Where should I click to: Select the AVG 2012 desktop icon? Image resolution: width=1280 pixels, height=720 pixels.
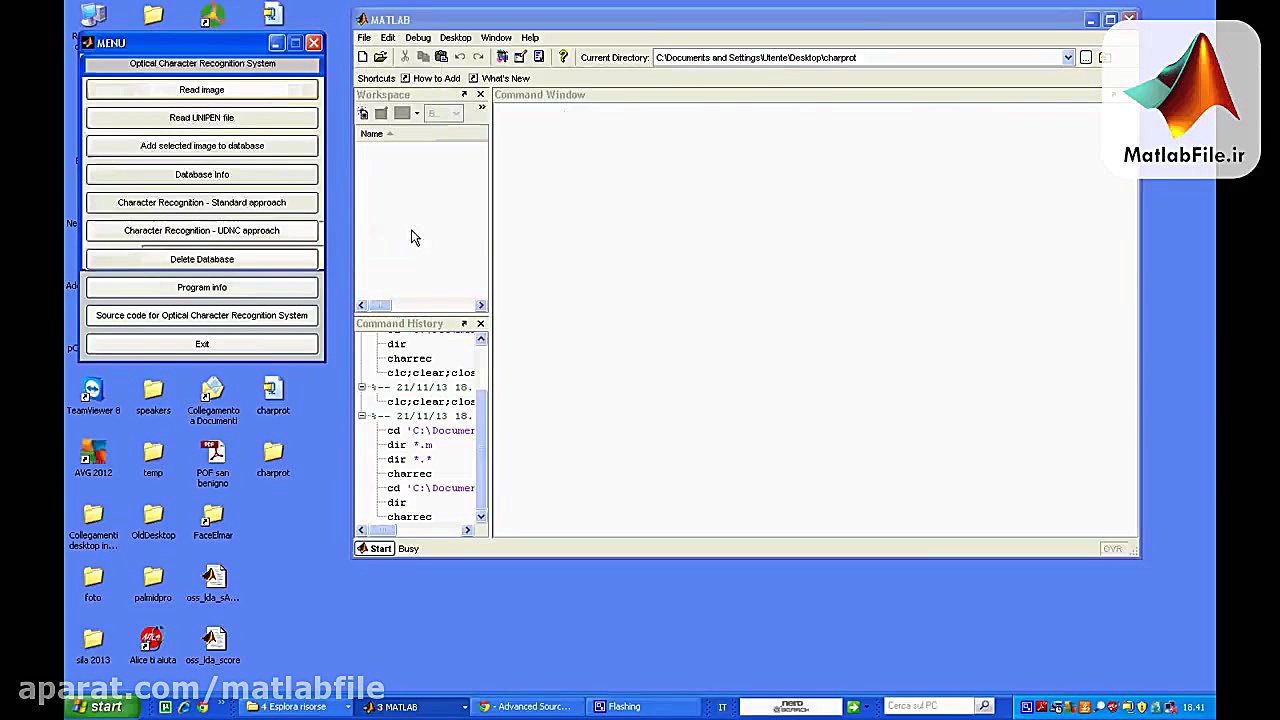tap(93, 458)
